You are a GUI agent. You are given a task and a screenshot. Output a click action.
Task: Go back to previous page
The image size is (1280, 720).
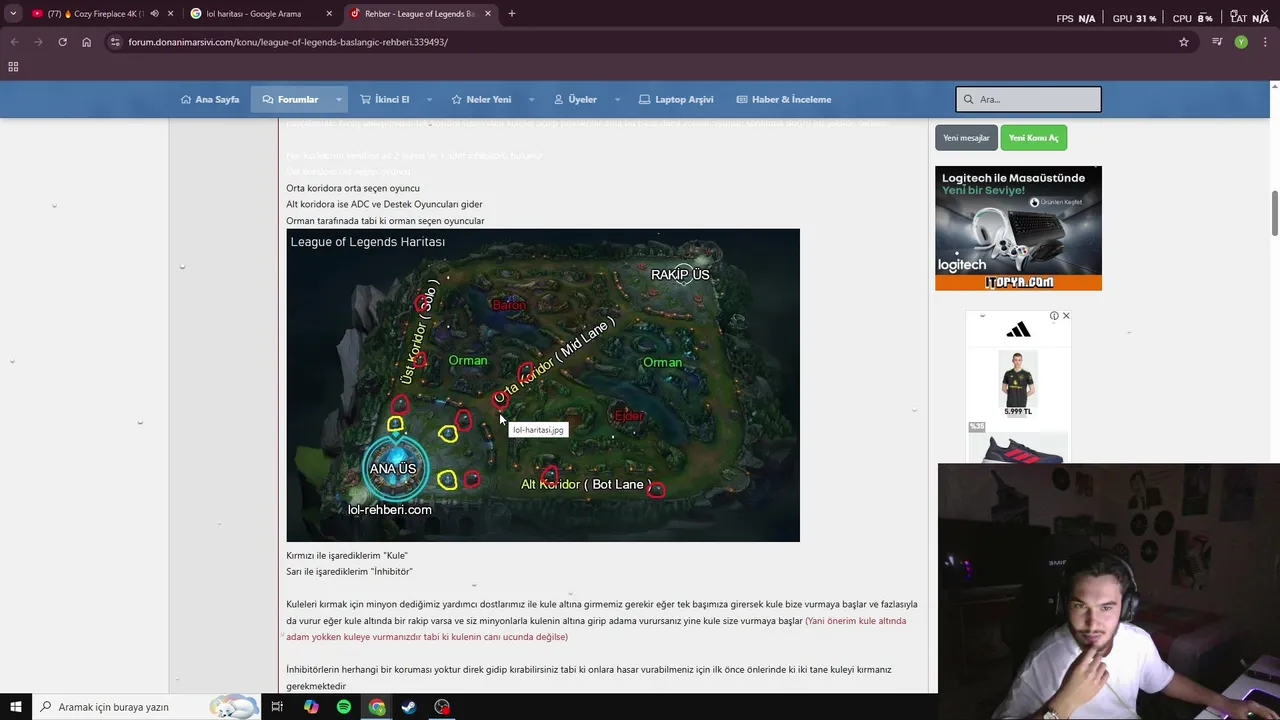coord(14,42)
